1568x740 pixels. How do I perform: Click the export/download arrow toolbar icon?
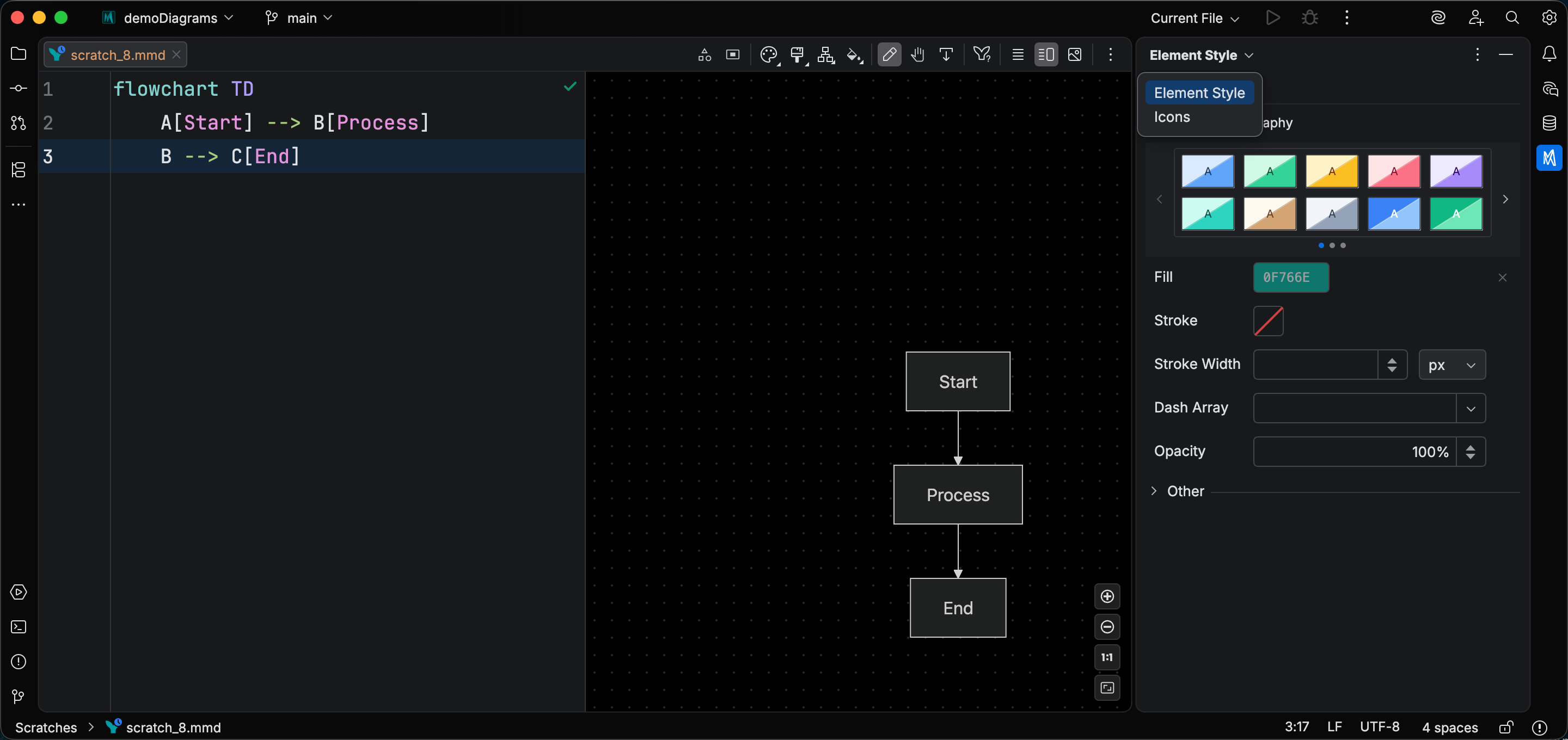[x=946, y=55]
